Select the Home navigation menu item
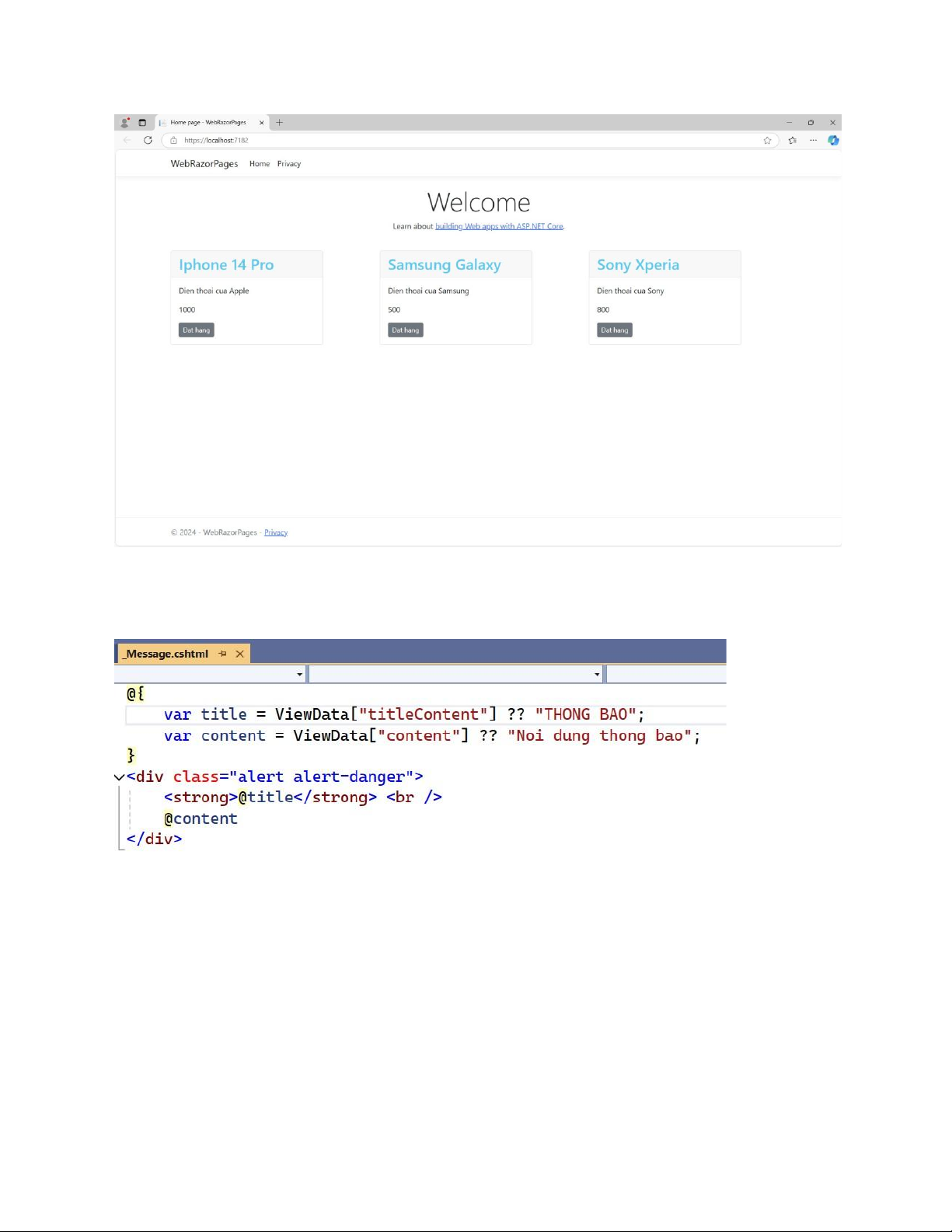The image size is (952, 1232). (260, 164)
